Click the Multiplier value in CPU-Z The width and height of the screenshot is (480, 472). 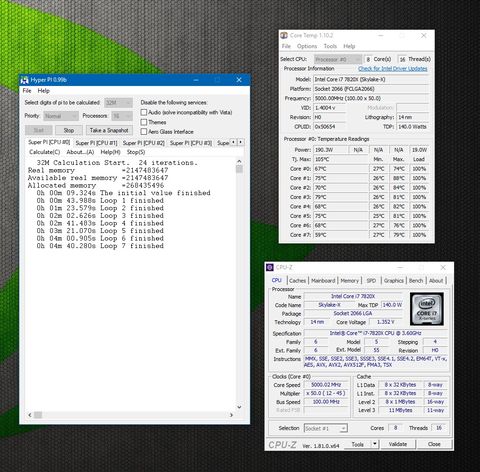tap(326, 393)
